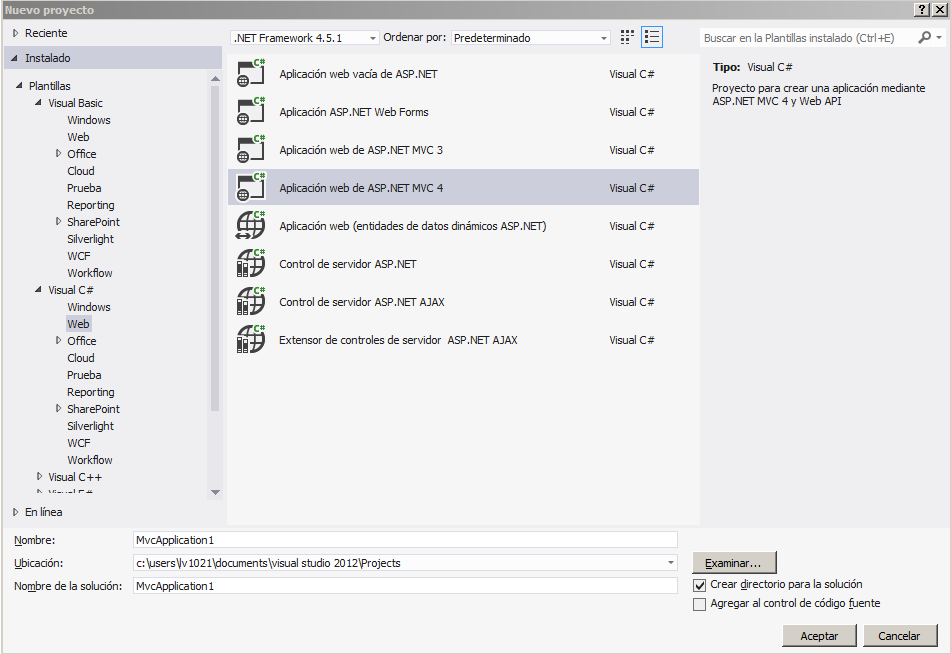Select WCF under Visual C#
This screenshot has height=654, width=951.
click(x=79, y=443)
